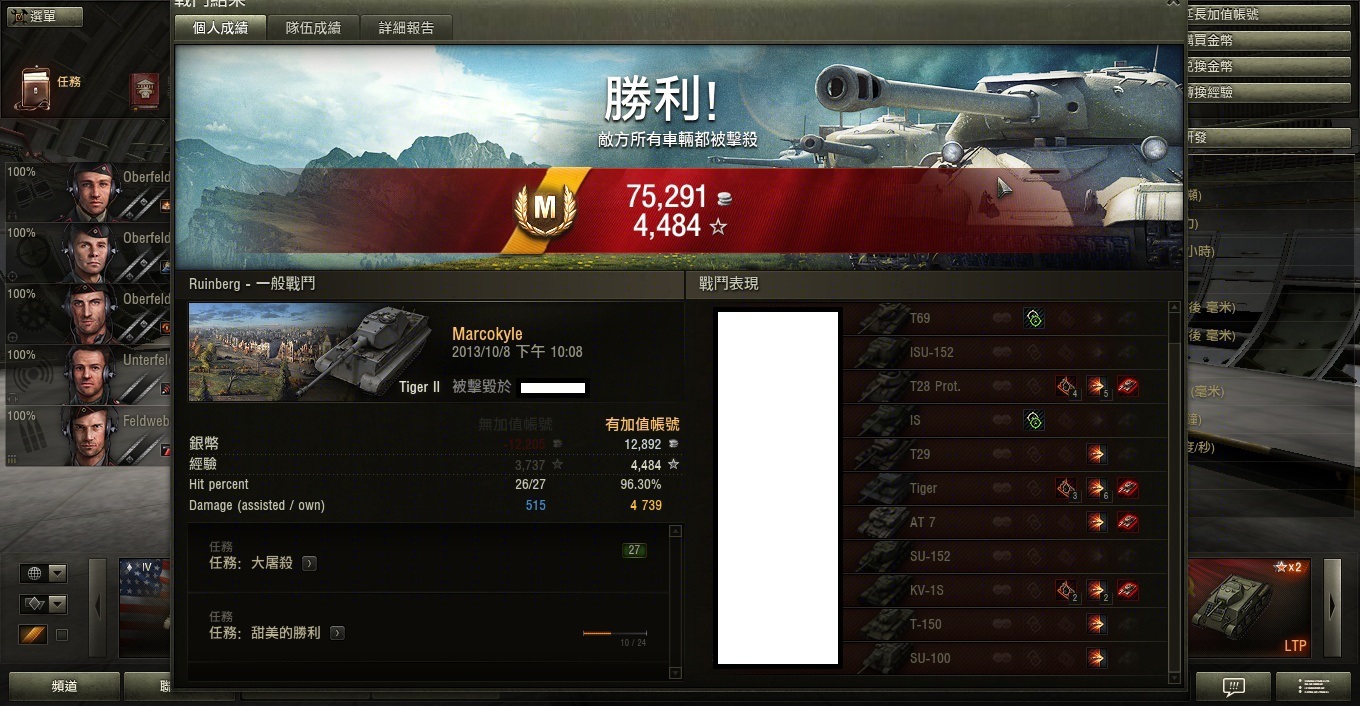The width and height of the screenshot is (1360, 706).
Task: Click the Mastery badge M icon
Action: point(545,208)
